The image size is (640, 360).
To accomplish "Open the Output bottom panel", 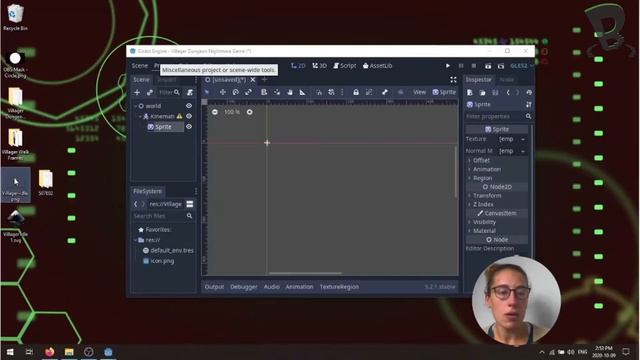I will [x=214, y=287].
